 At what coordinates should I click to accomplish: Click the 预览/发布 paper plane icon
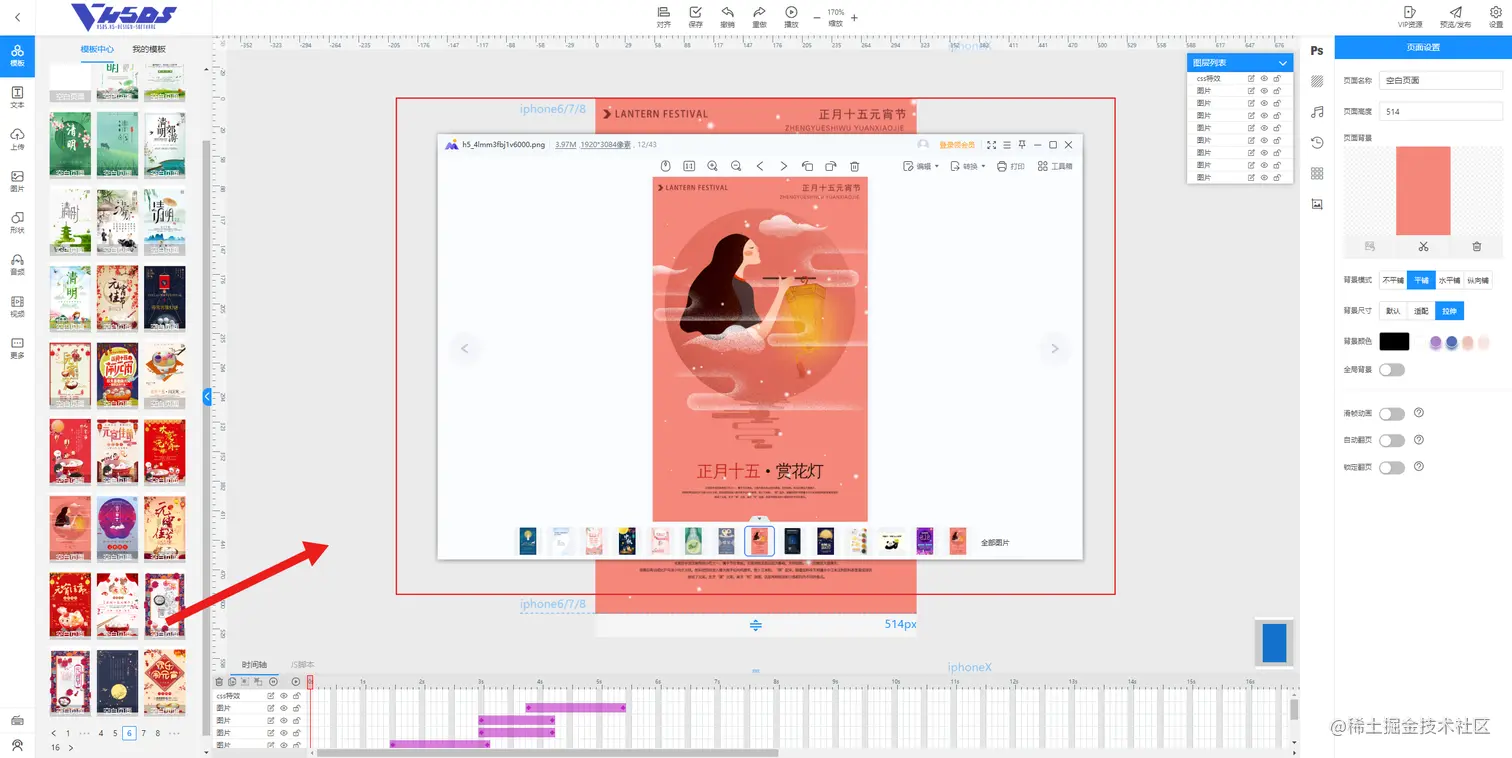click(x=1455, y=12)
